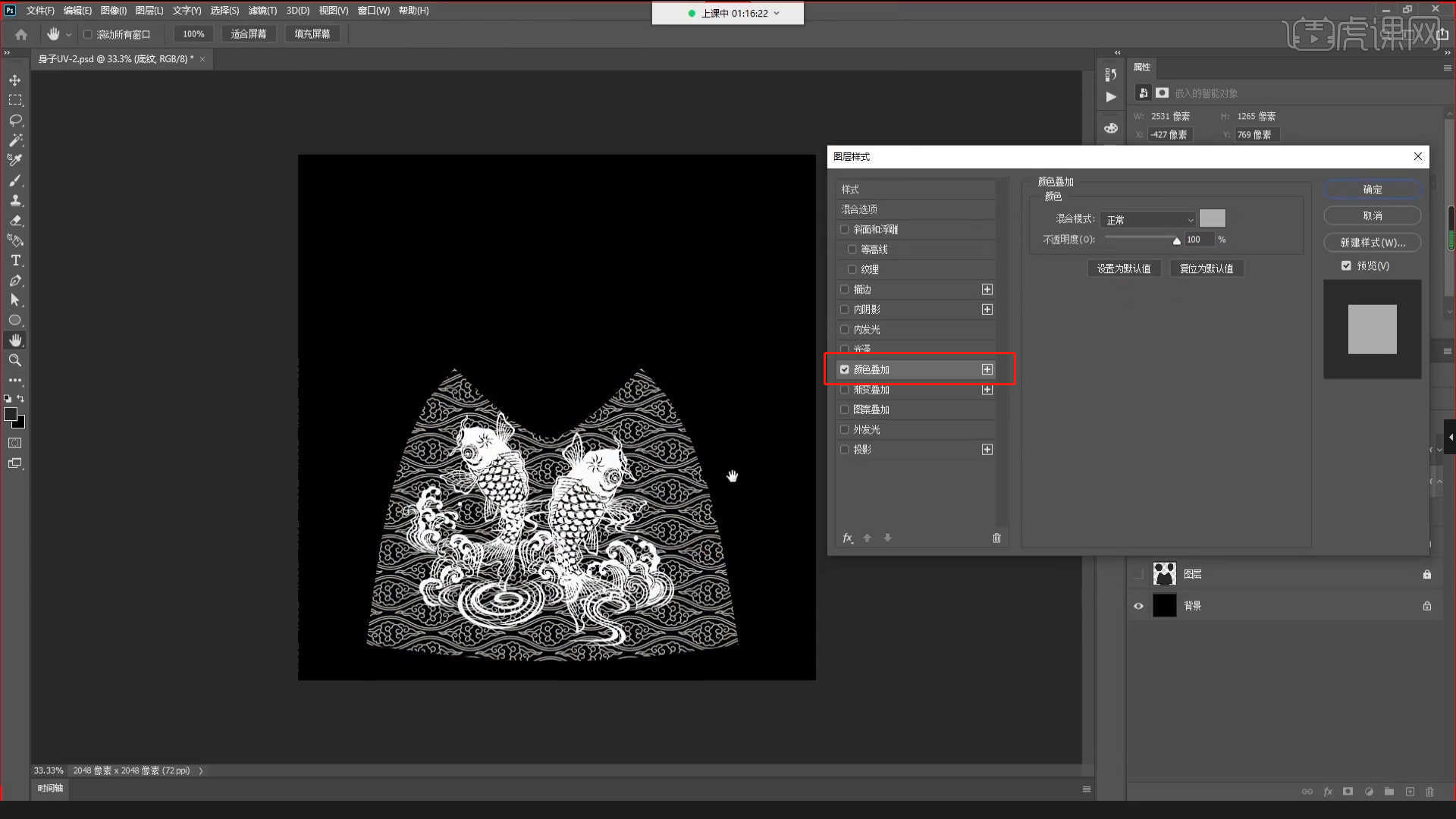This screenshot has height=819, width=1456.
Task: Select the Paint Bucket tool
Action: [15, 240]
